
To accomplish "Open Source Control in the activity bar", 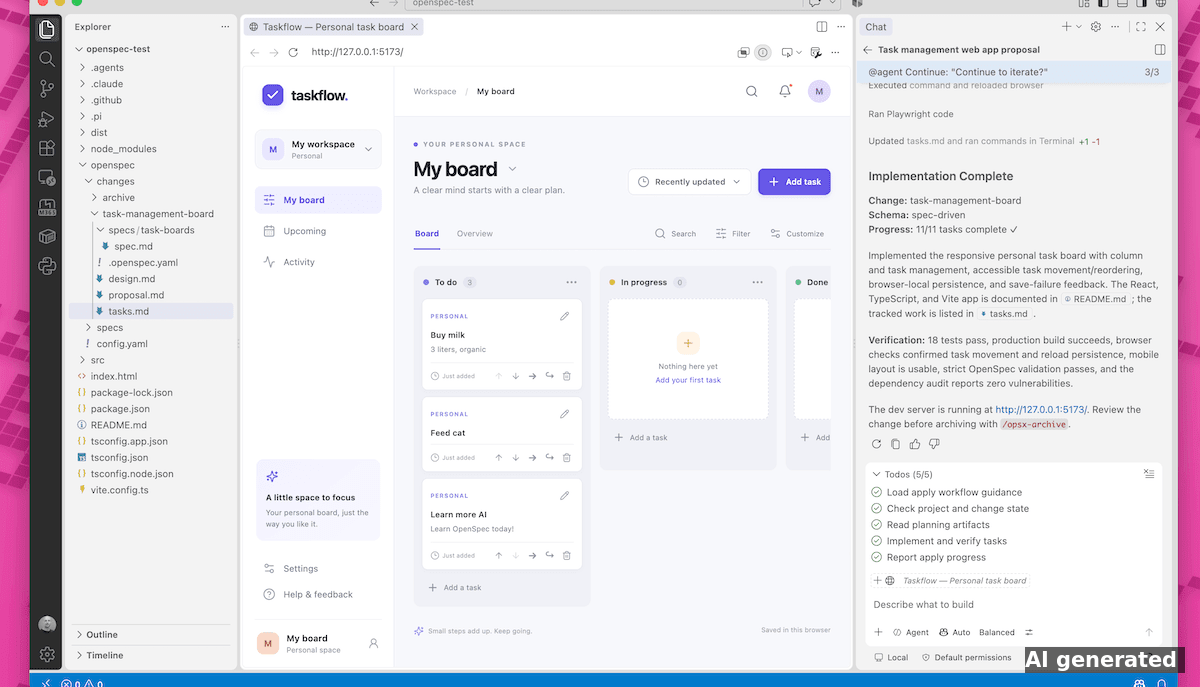I will [x=47, y=89].
